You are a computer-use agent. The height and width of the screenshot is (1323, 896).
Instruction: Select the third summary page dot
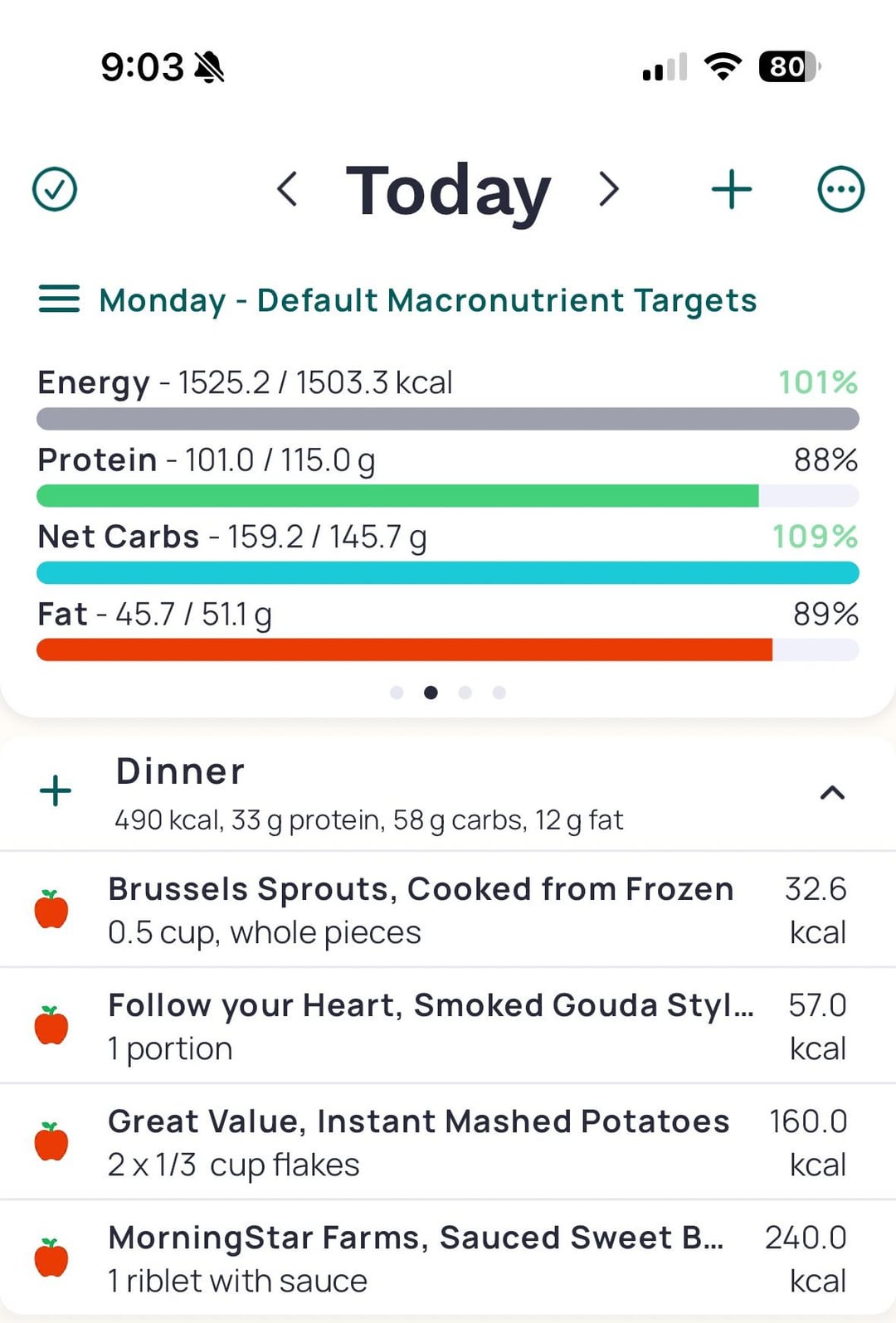coord(465,693)
